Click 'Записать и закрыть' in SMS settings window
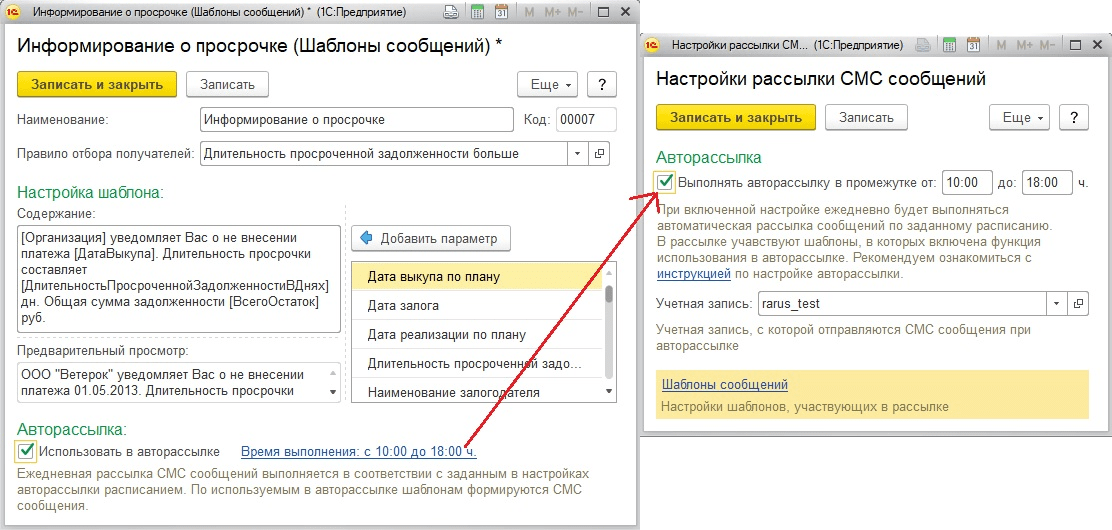The height and width of the screenshot is (530, 1112). (735, 118)
